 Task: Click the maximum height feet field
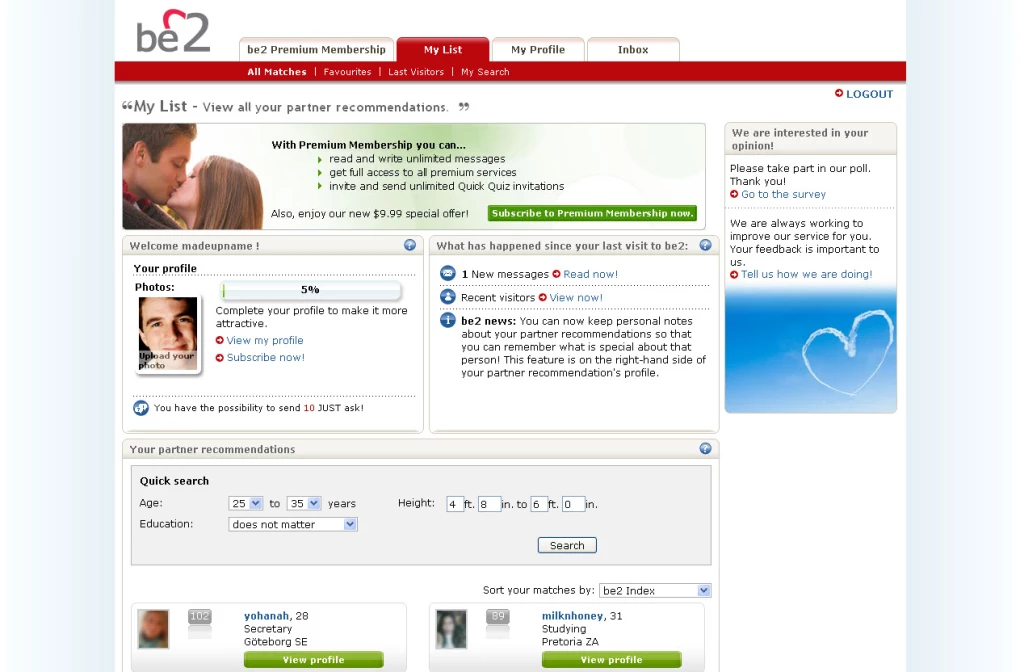point(538,504)
